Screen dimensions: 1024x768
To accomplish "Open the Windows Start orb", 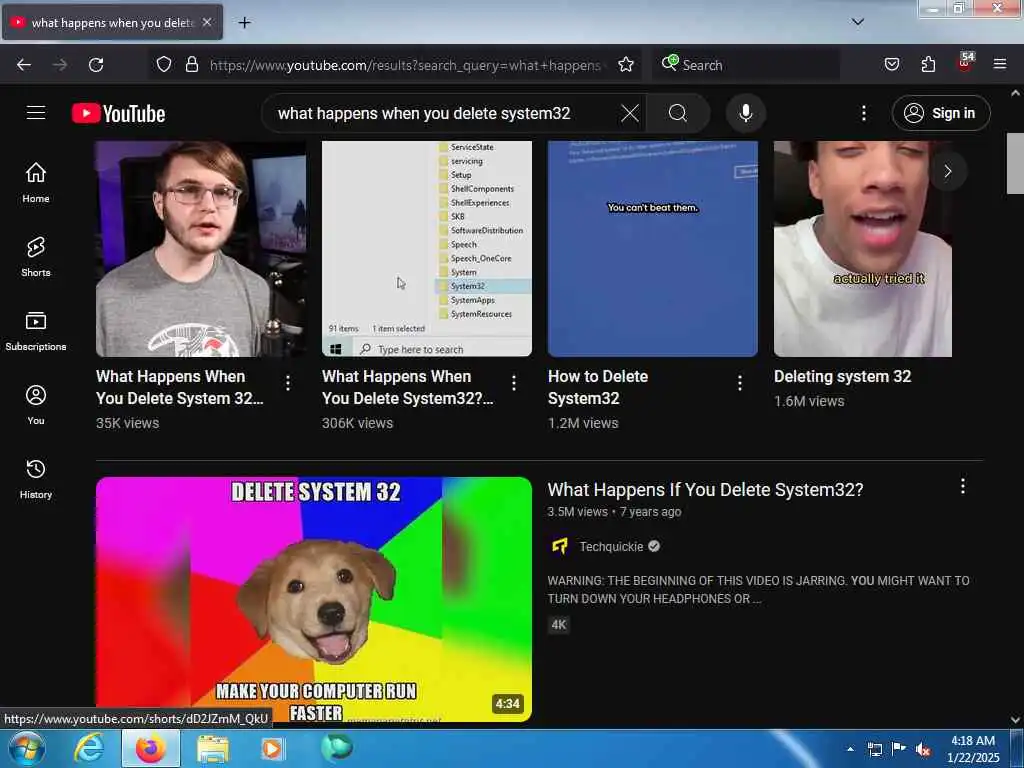I will click(27, 748).
